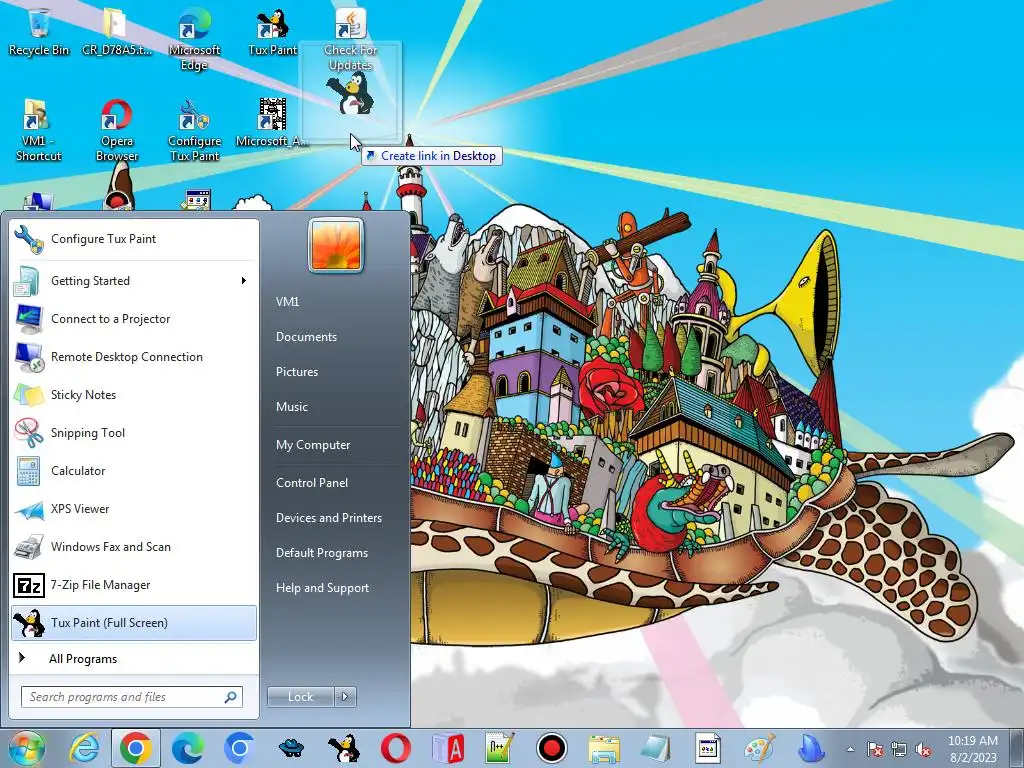Open the window icon app in taskbar
Image resolution: width=1024 pixels, height=768 pixels.
coord(708,748)
